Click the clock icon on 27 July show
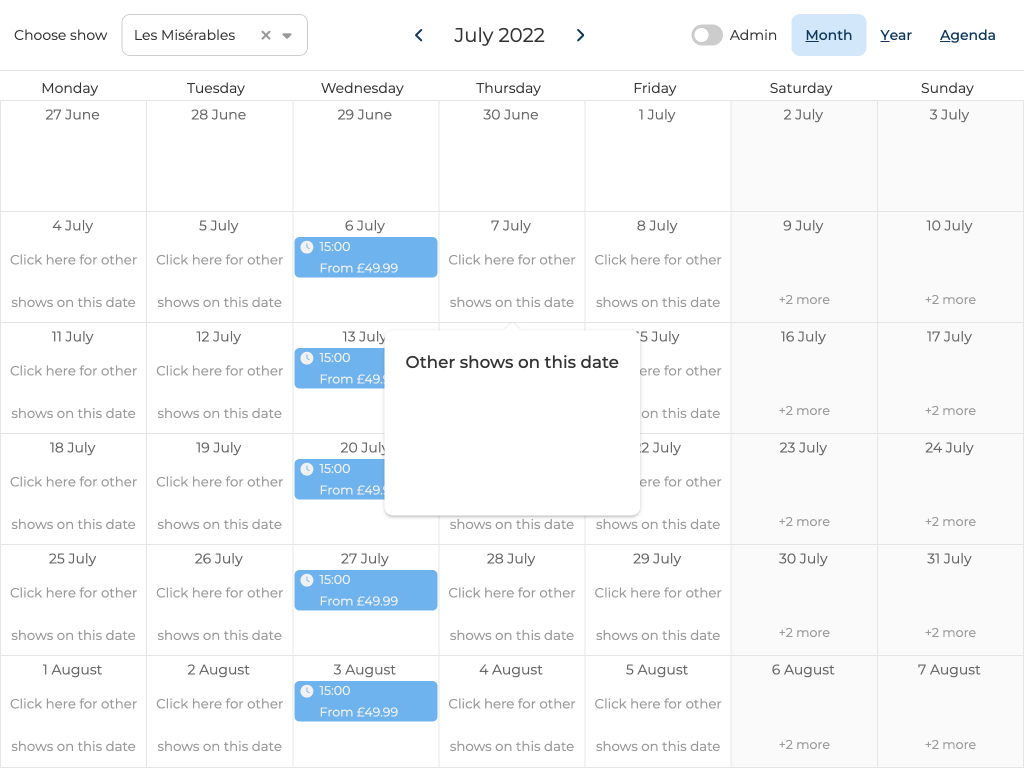 307,580
